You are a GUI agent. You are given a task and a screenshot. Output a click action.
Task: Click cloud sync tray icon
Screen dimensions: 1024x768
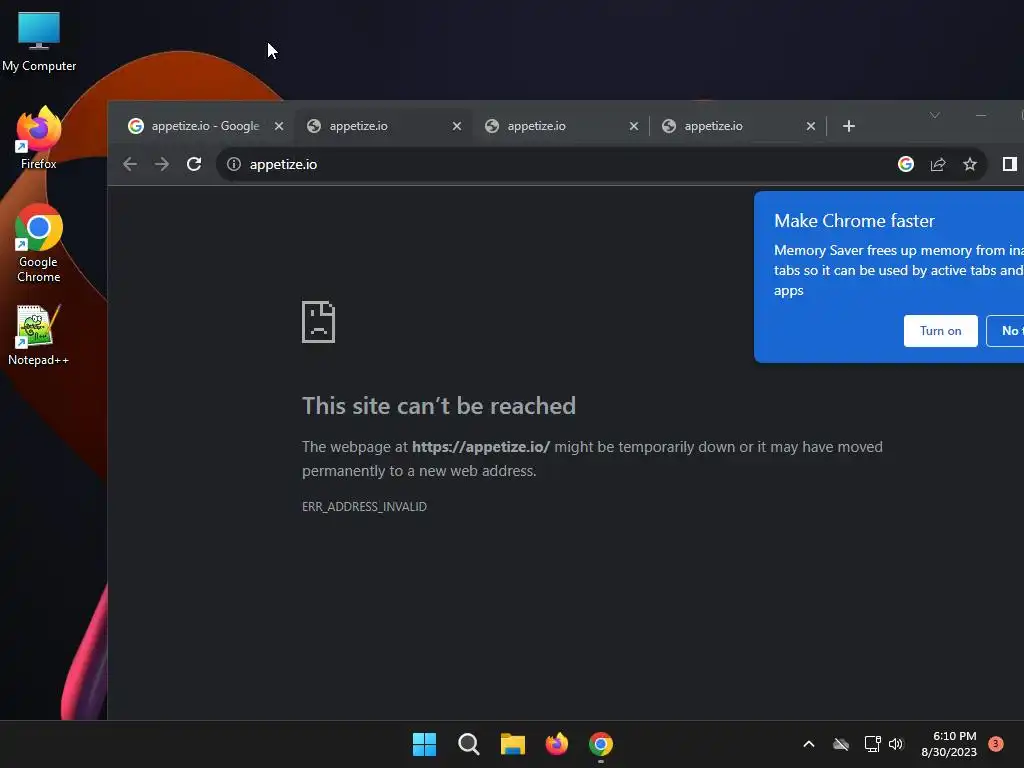(x=840, y=744)
